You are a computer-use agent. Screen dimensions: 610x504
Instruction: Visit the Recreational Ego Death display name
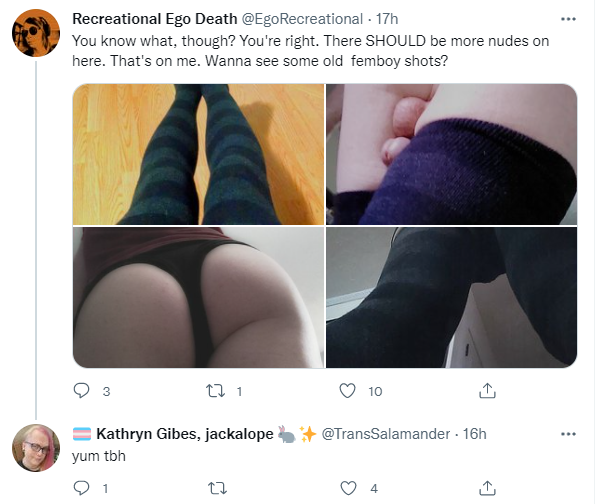154,19
